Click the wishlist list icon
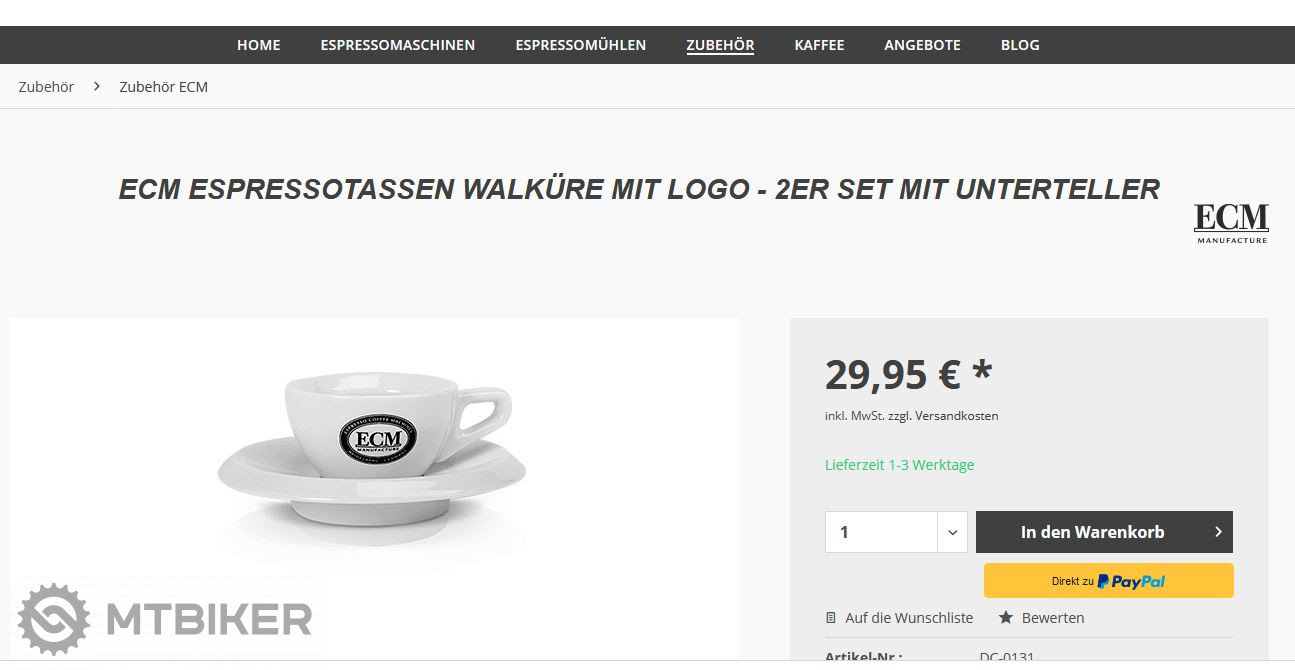 tap(831, 618)
